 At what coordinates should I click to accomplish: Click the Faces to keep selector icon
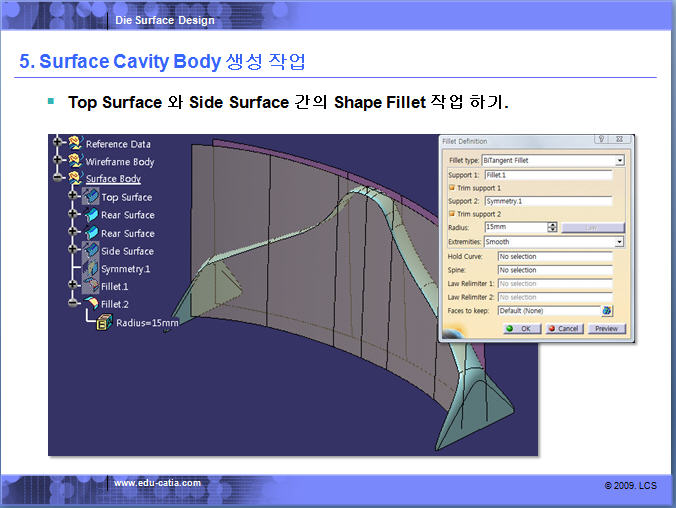[606, 311]
